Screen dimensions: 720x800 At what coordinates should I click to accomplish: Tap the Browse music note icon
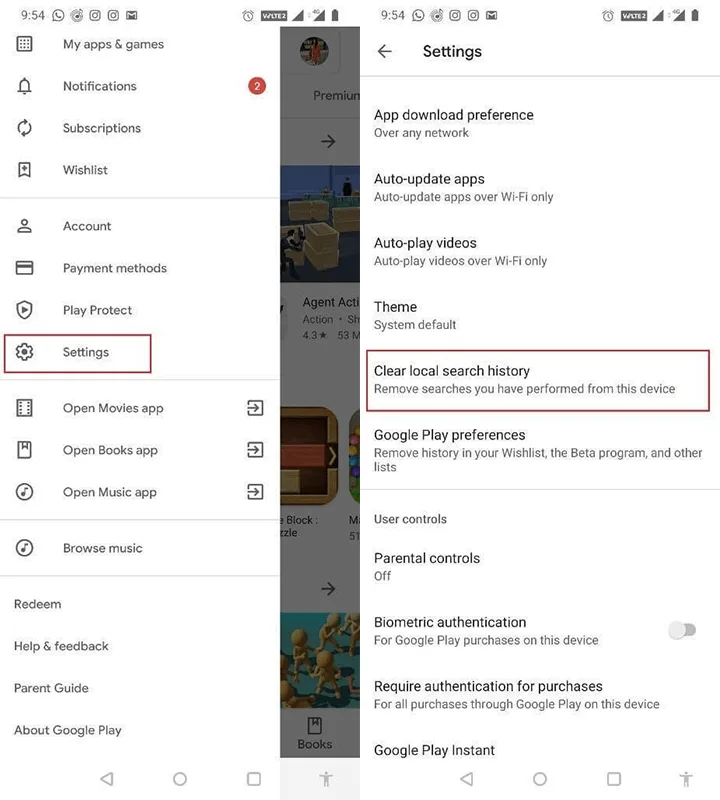tap(24, 548)
